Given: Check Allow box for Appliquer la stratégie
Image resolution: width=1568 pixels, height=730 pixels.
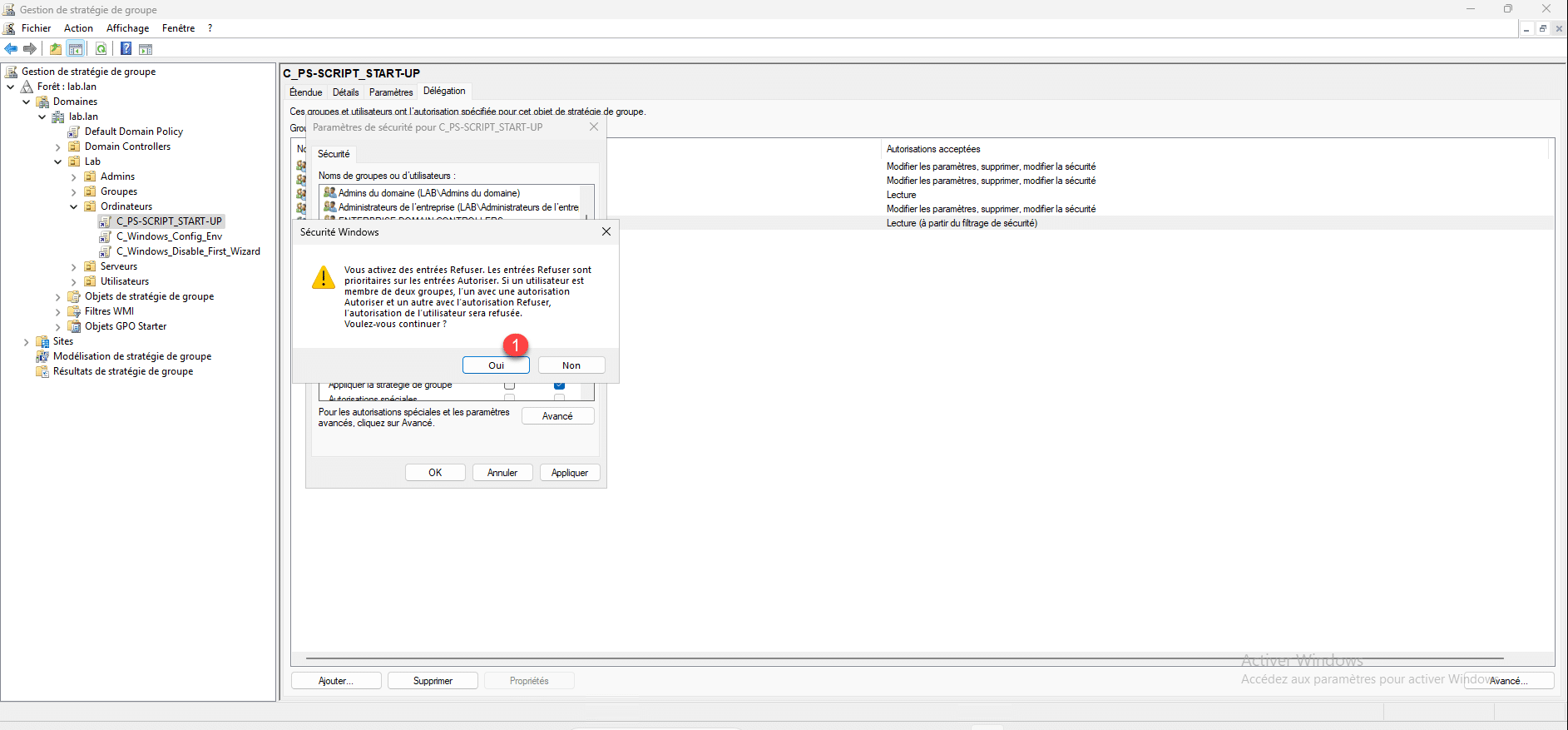Looking at the screenshot, I should 510,385.
